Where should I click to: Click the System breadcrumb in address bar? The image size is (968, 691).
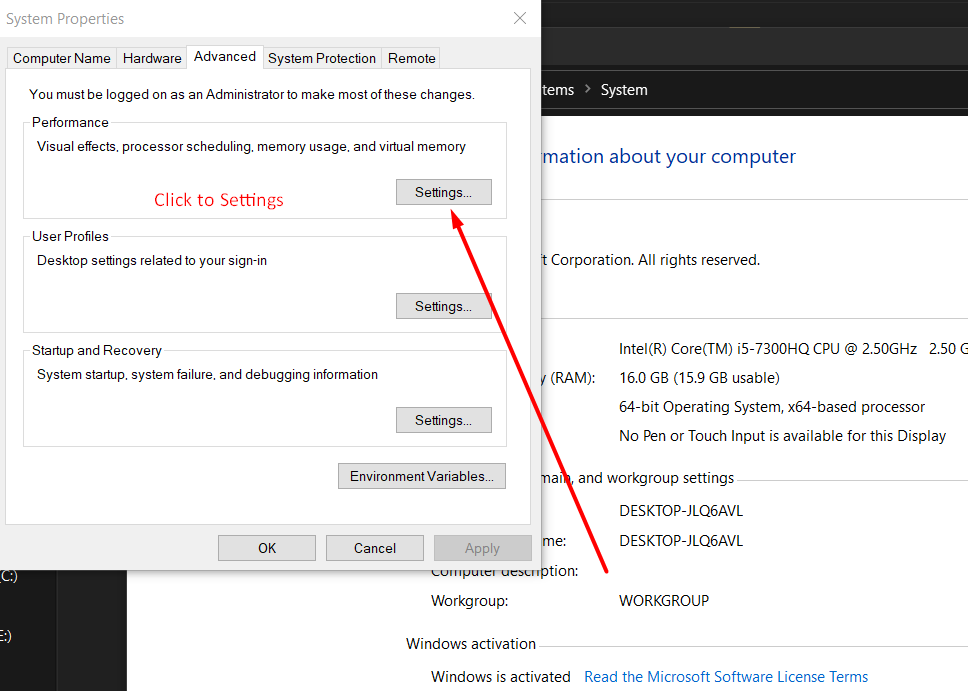click(x=624, y=90)
